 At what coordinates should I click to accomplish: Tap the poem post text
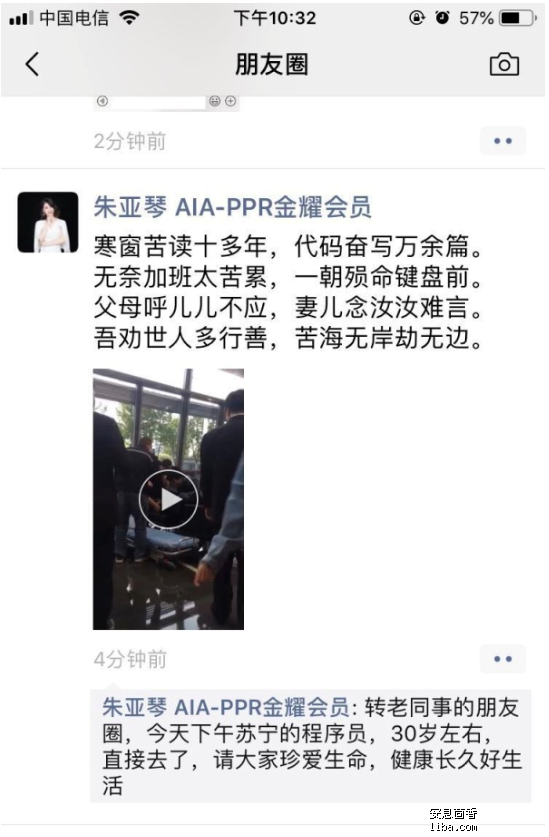pyautogui.click(x=287, y=291)
